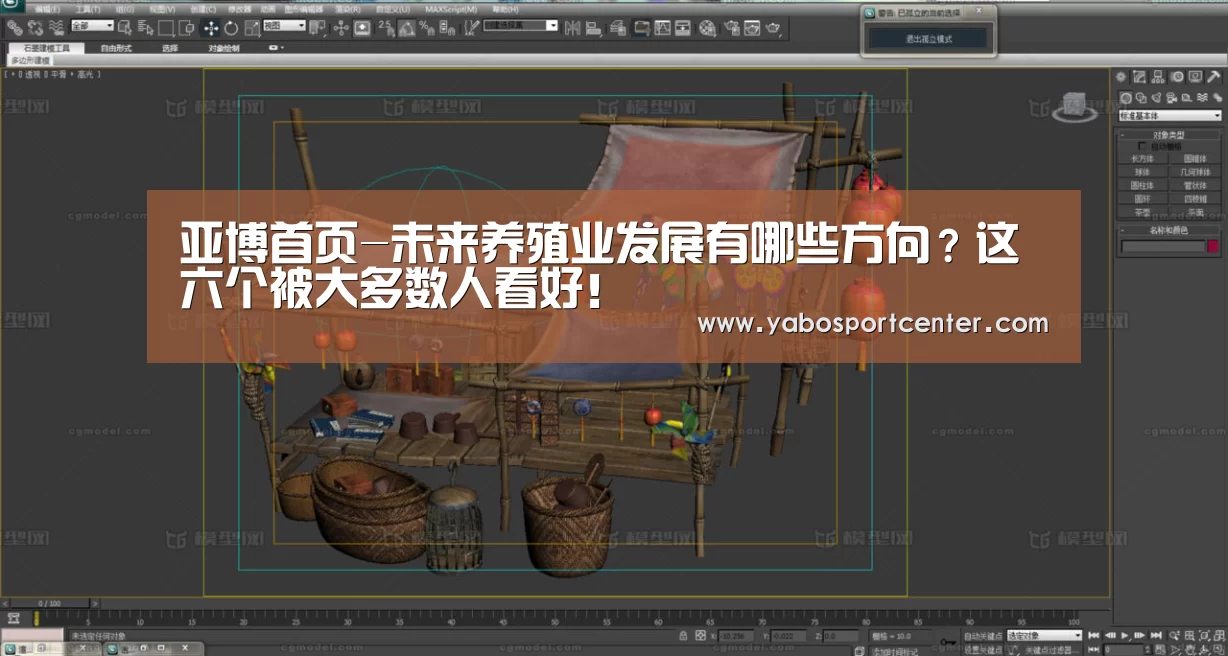Toggle the Percent Snap button

427,27
